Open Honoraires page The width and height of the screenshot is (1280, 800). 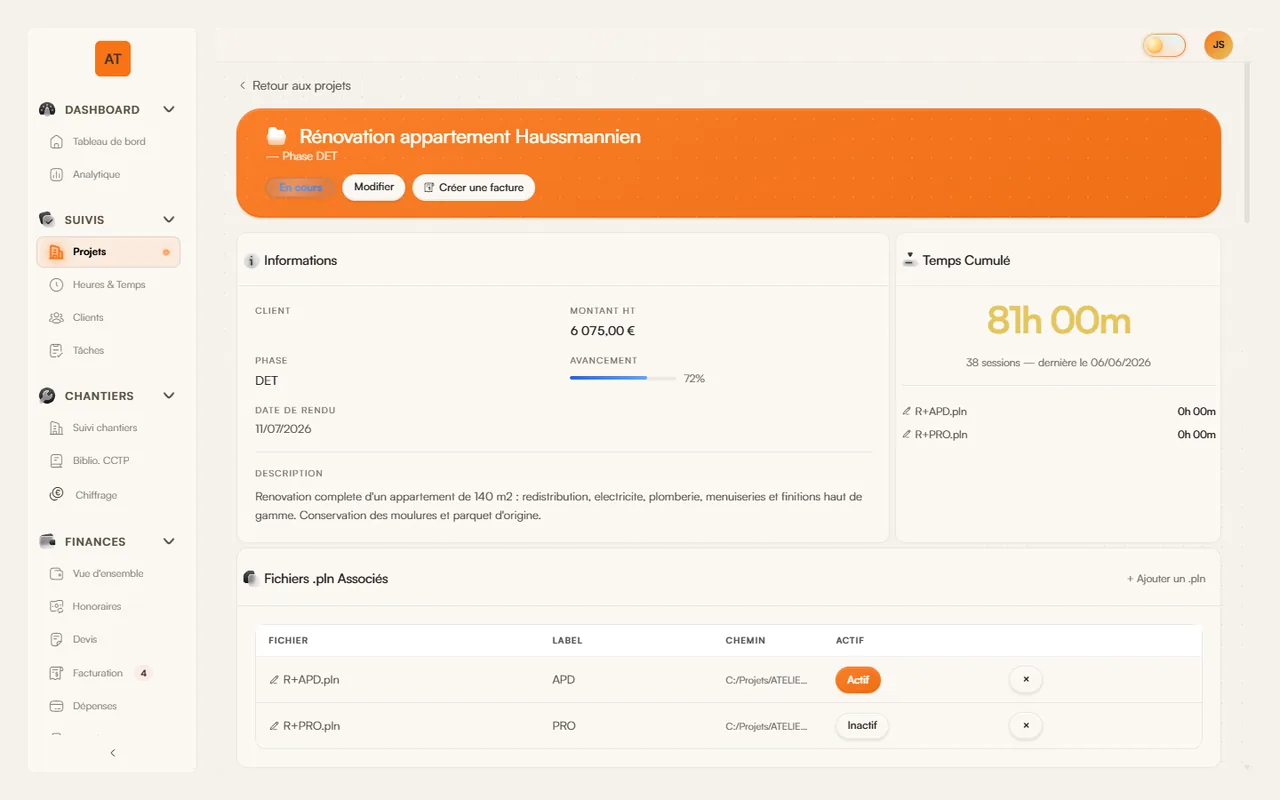tap(97, 607)
